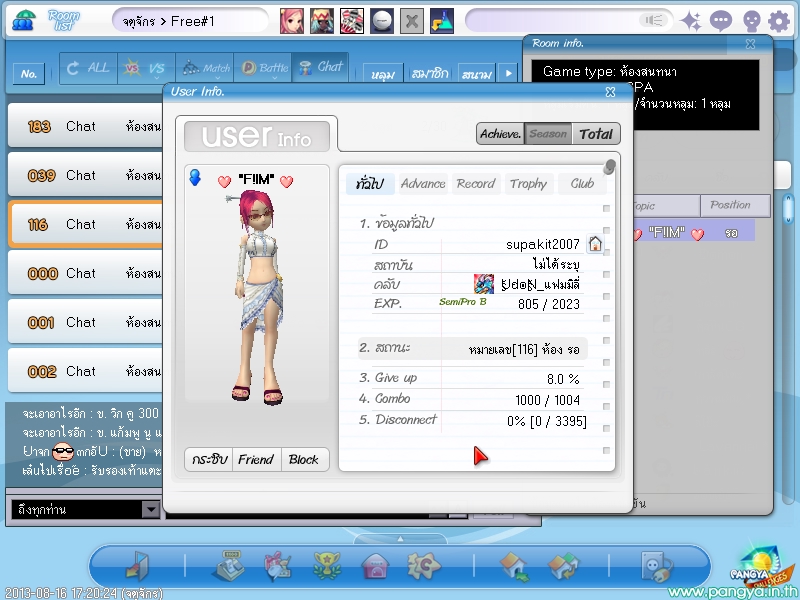Click the house icon next to supakit2007

(x=595, y=244)
